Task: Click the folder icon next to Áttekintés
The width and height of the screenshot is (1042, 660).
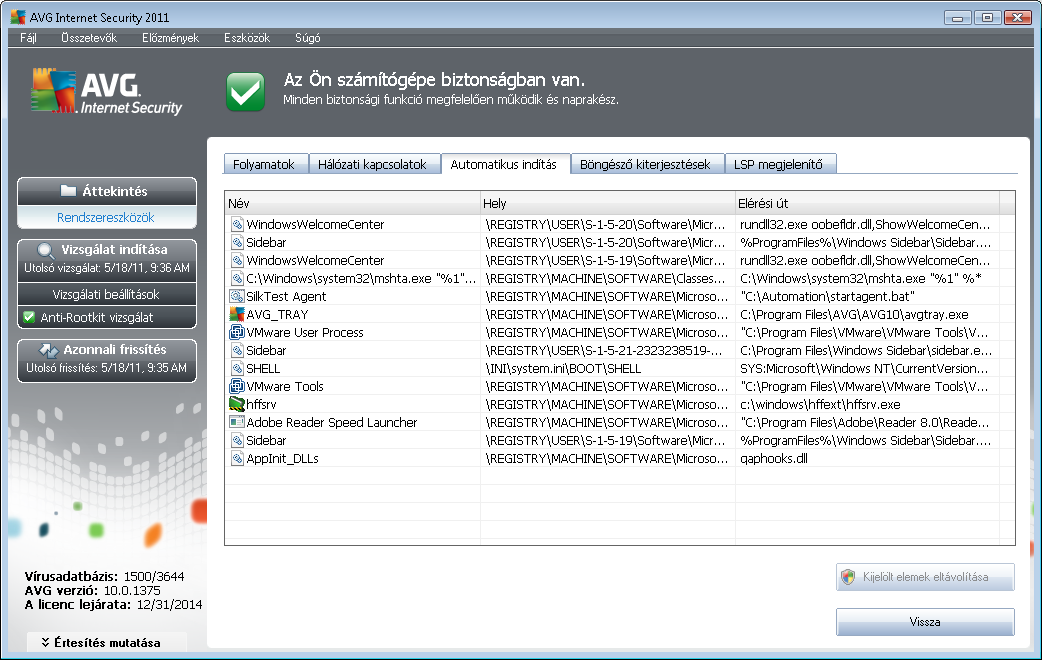Action: click(x=68, y=191)
